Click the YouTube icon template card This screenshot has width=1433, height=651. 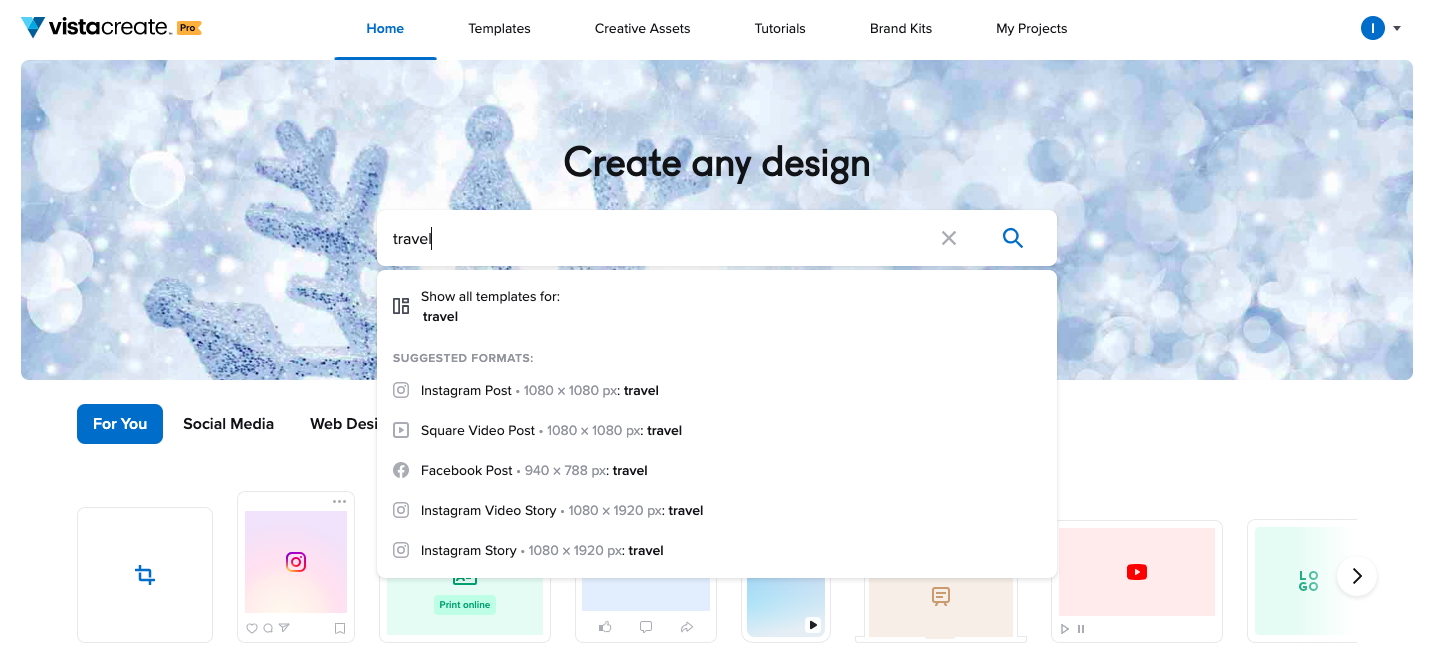(x=1136, y=572)
